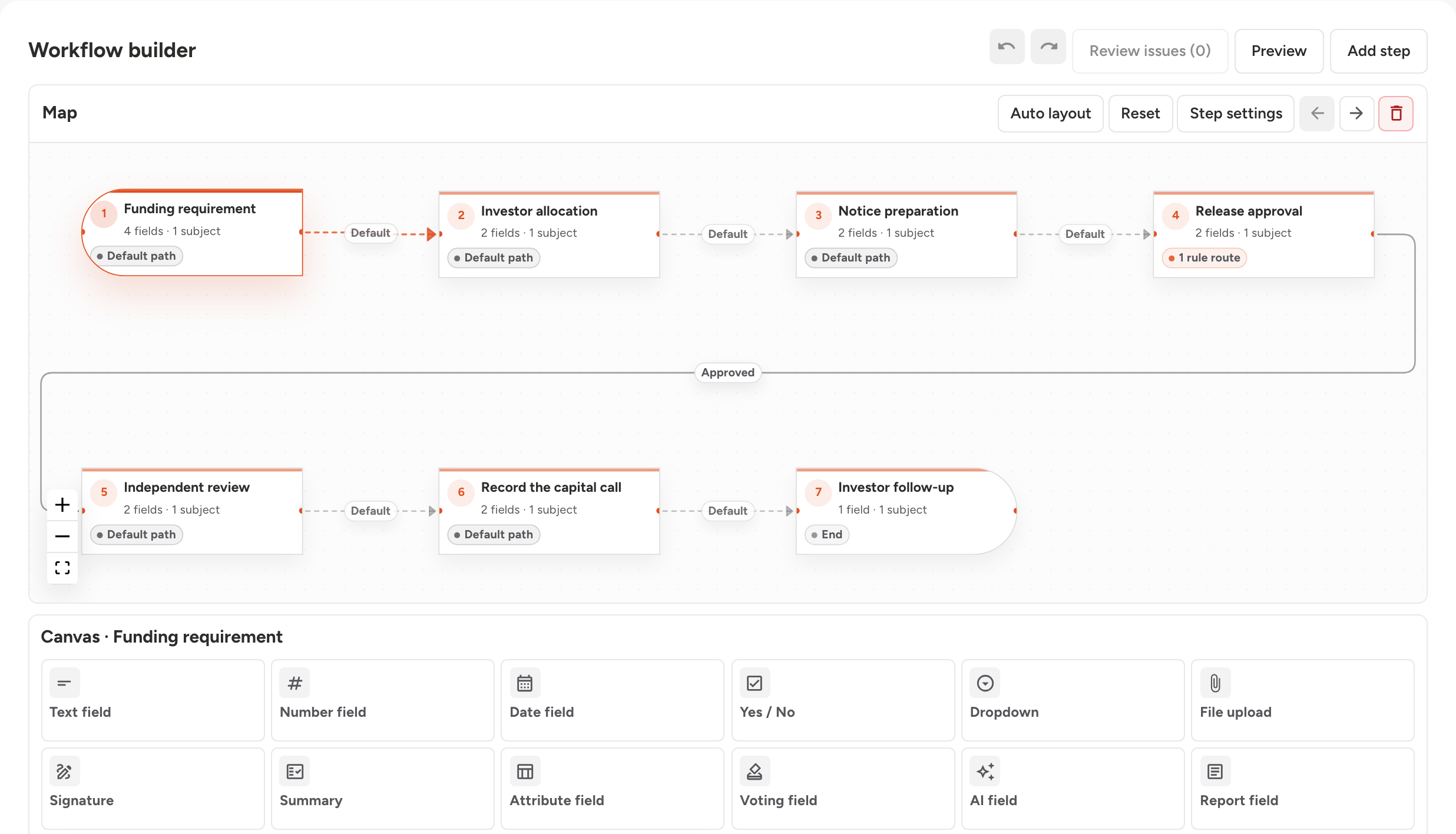Click Default path badge on Independent review
Viewport: 1456px width, 834px height.
tap(137, 535)
